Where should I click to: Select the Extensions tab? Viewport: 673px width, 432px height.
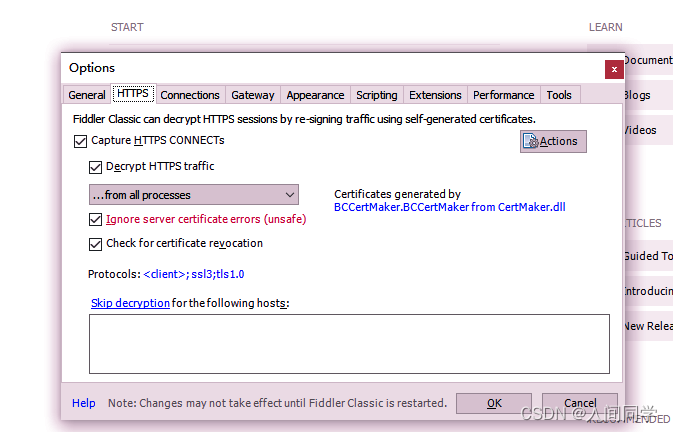[x=435, y=95]
